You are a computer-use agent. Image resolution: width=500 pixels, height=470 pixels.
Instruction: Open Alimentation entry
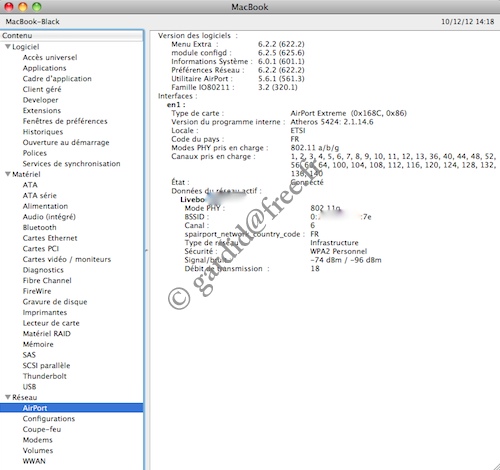click(45, 206)
